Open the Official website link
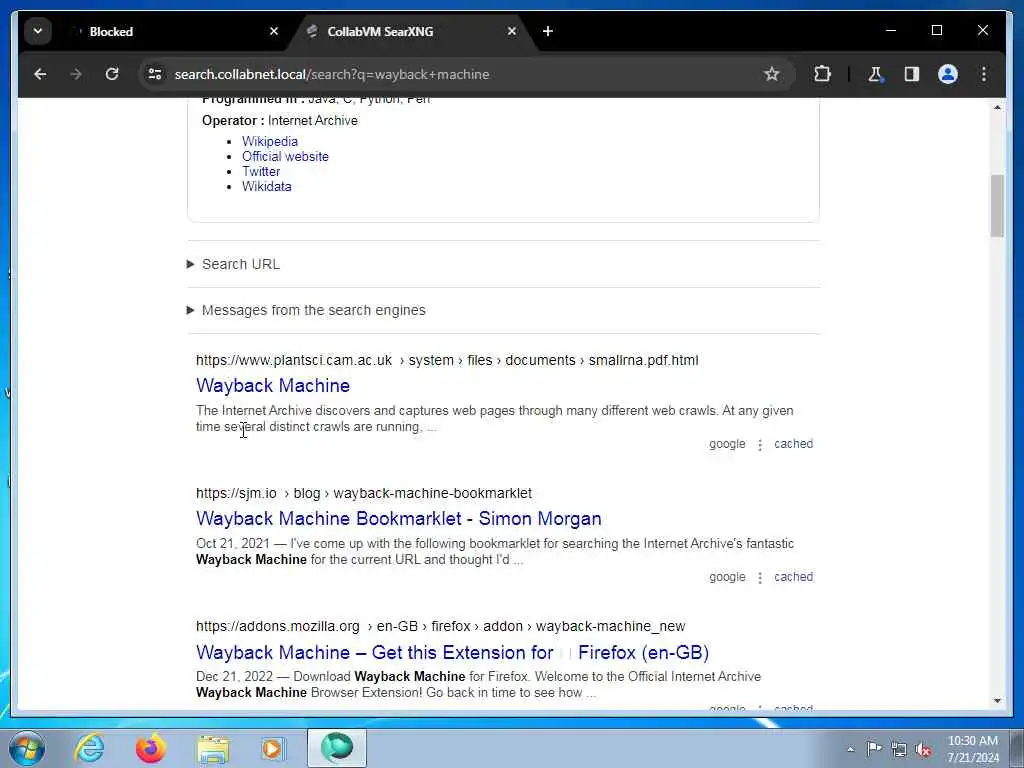The width and height of the screenshot is (1024, 768). coord(285,157)
